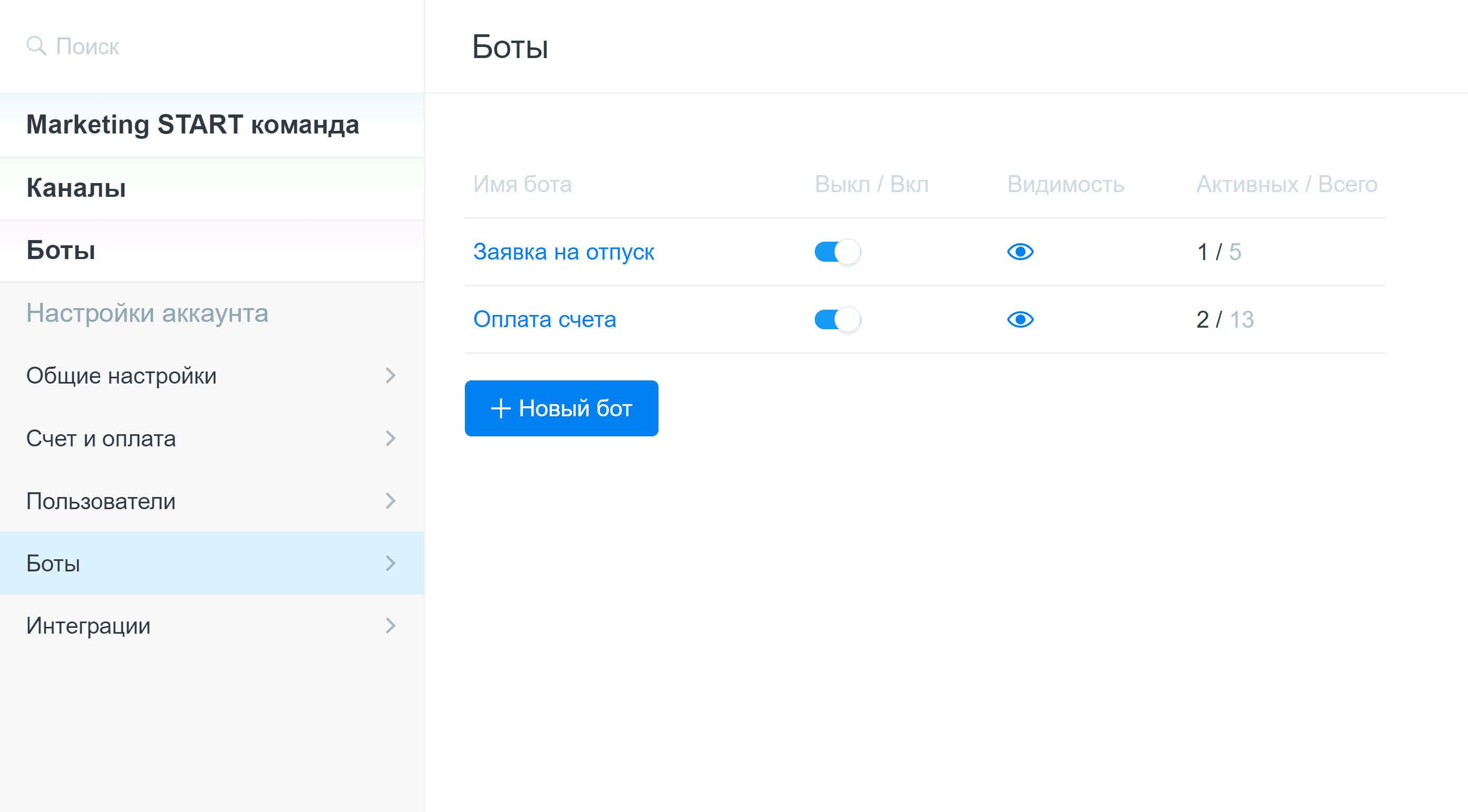Select Пользователи settings item
1468x812 pixels.
[101, 501]
